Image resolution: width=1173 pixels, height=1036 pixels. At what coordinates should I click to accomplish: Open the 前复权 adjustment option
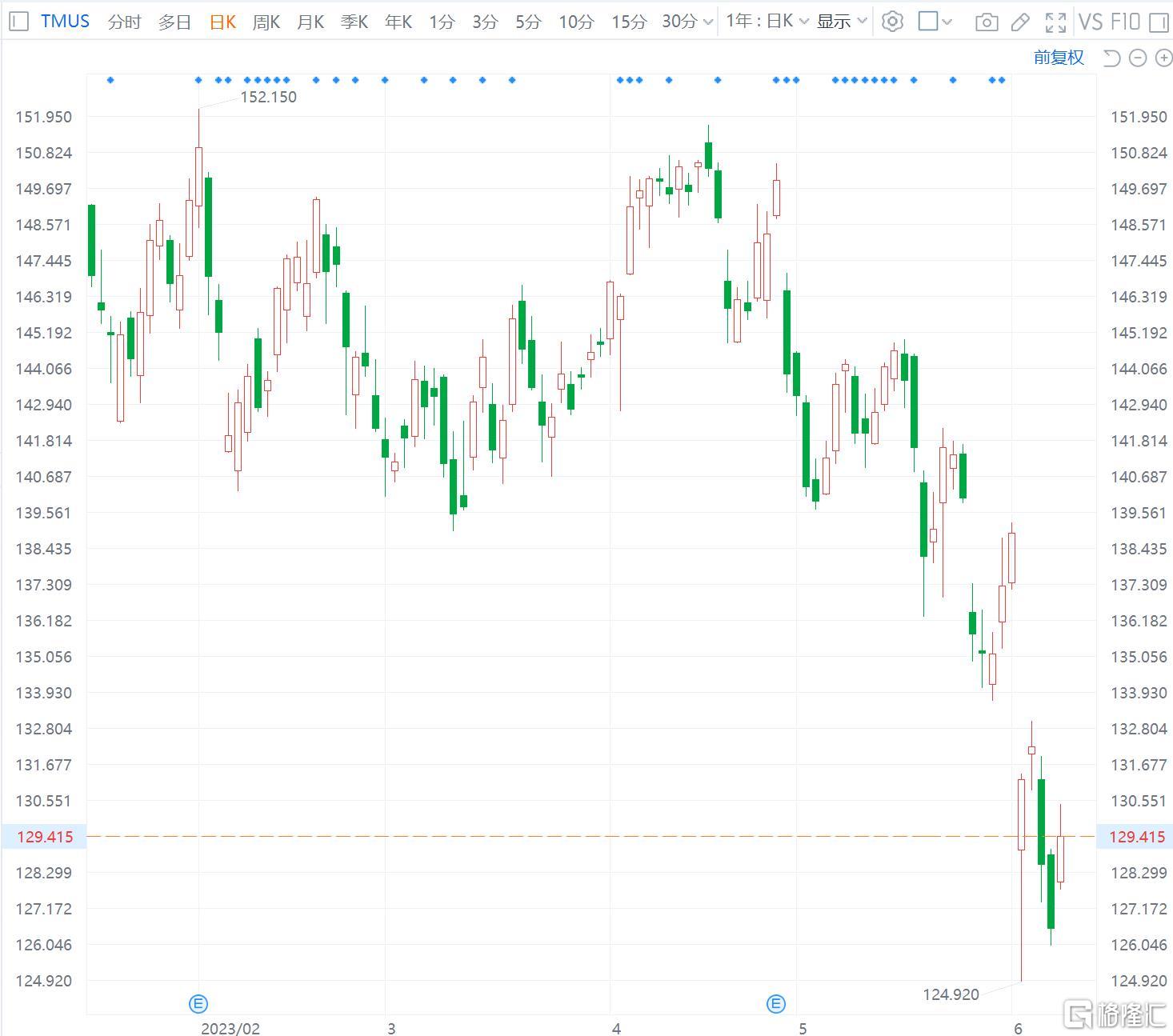click(1059, 58)
